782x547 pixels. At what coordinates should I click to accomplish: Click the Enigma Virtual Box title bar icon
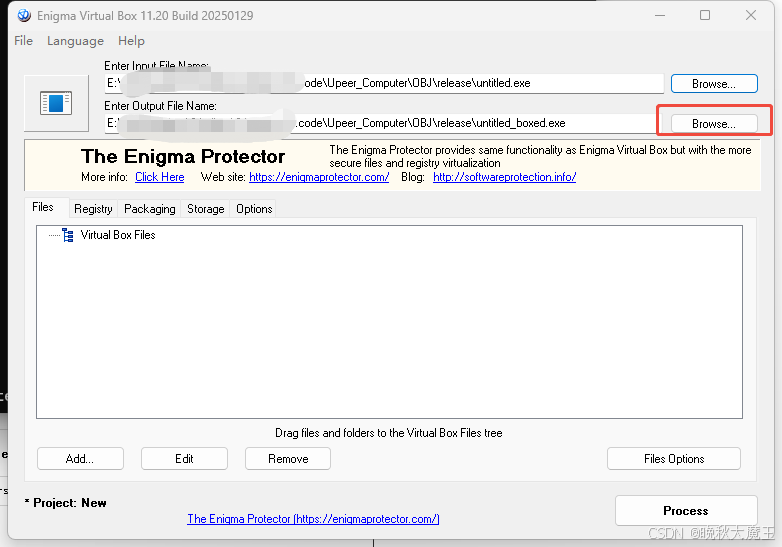coord(24,15)
